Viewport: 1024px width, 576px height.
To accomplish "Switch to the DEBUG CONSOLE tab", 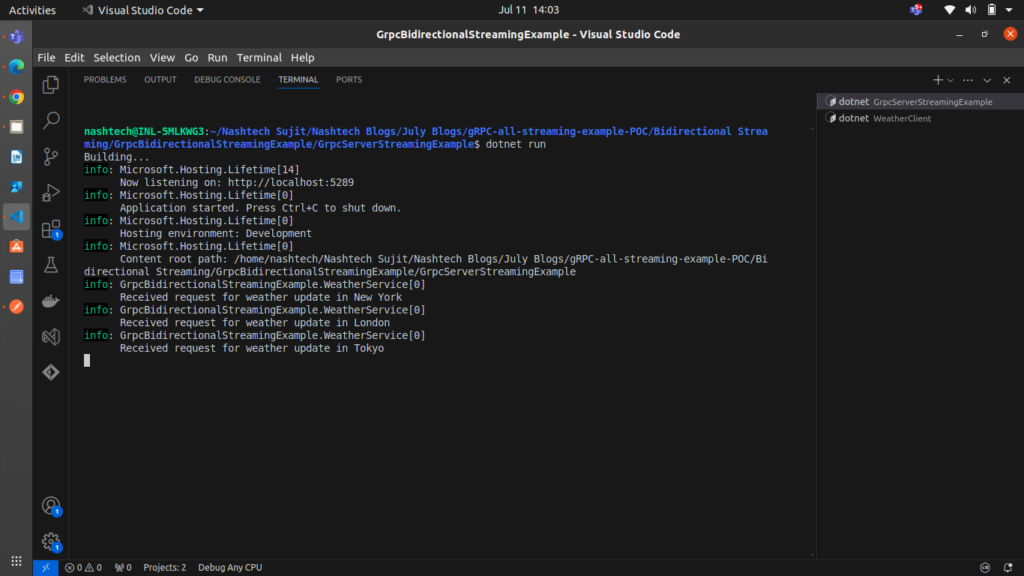I will coord(227,80).
